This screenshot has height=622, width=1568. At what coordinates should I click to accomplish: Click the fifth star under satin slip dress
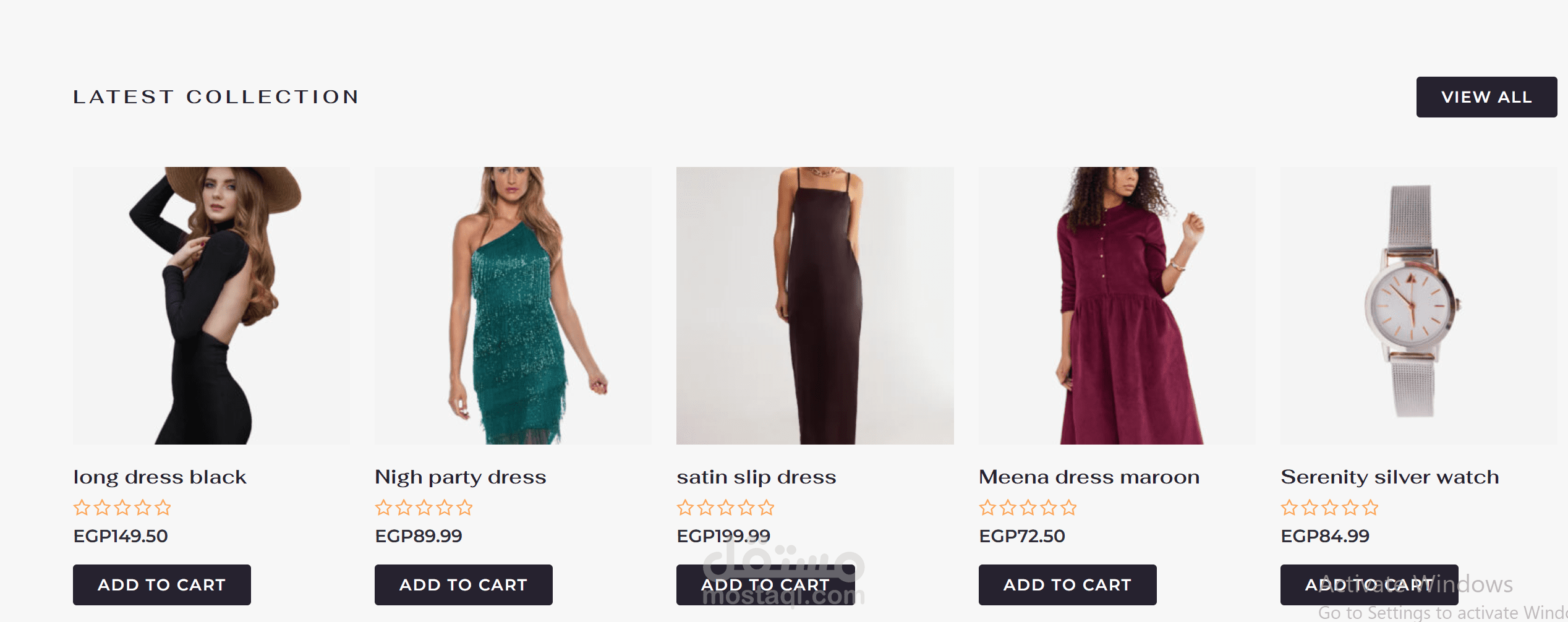[x=767, y=508]
